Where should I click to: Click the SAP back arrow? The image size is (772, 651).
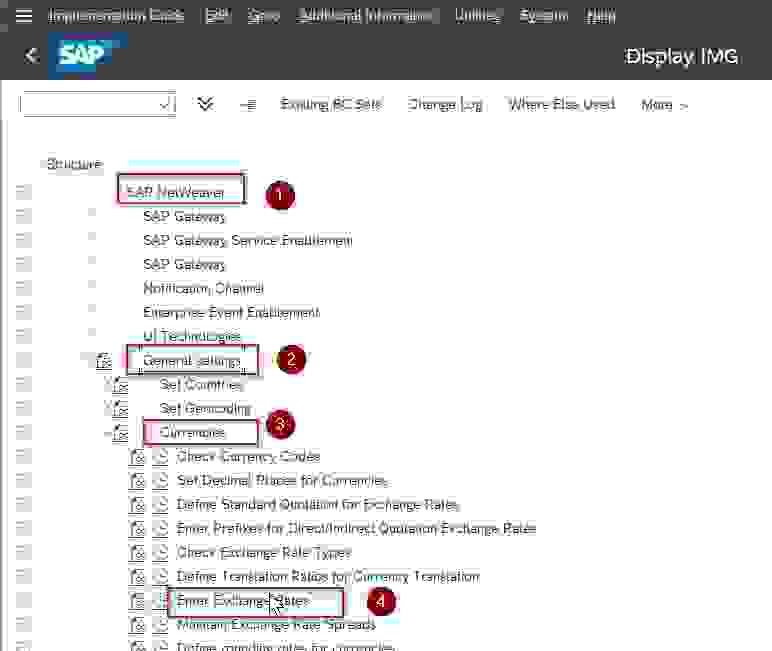click(x=31, y=56)
